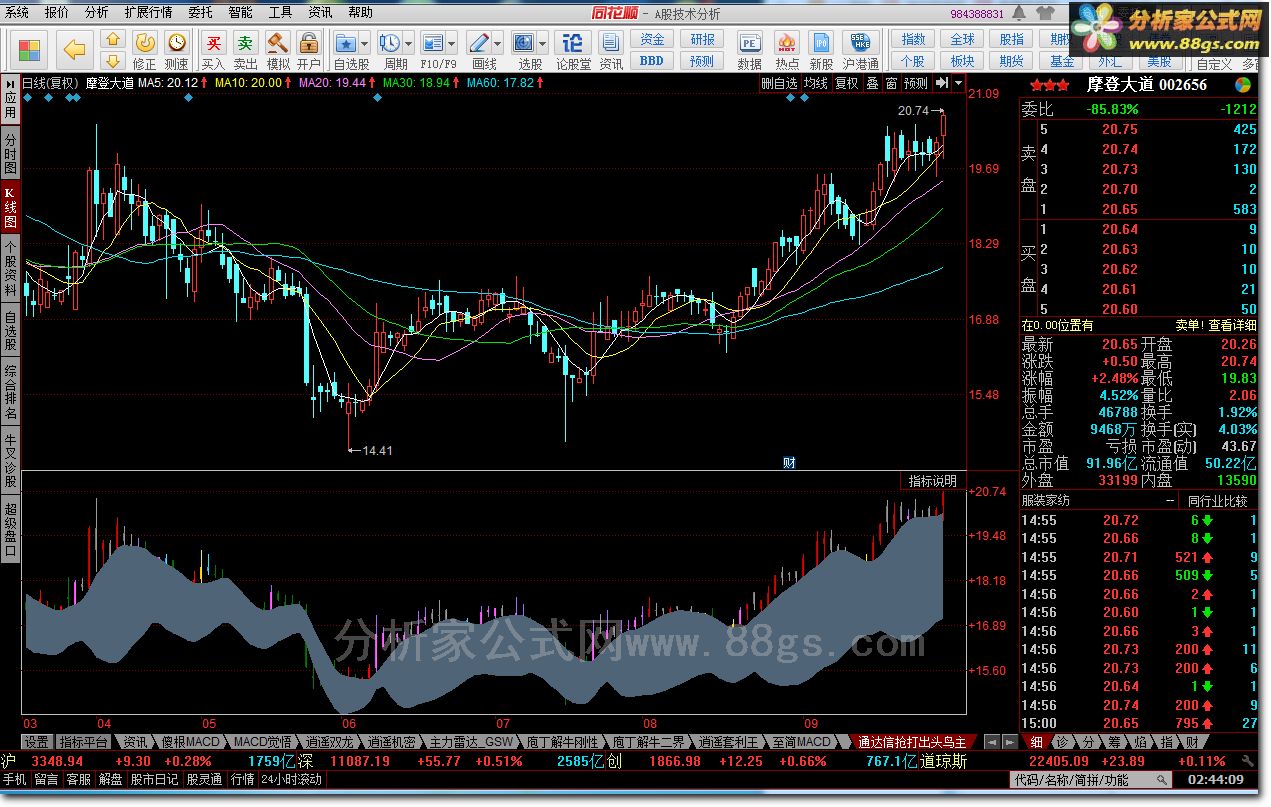Click the 板块 button
The height and width of the screenshot is (807, 1271).
click(x=962, y=61)
